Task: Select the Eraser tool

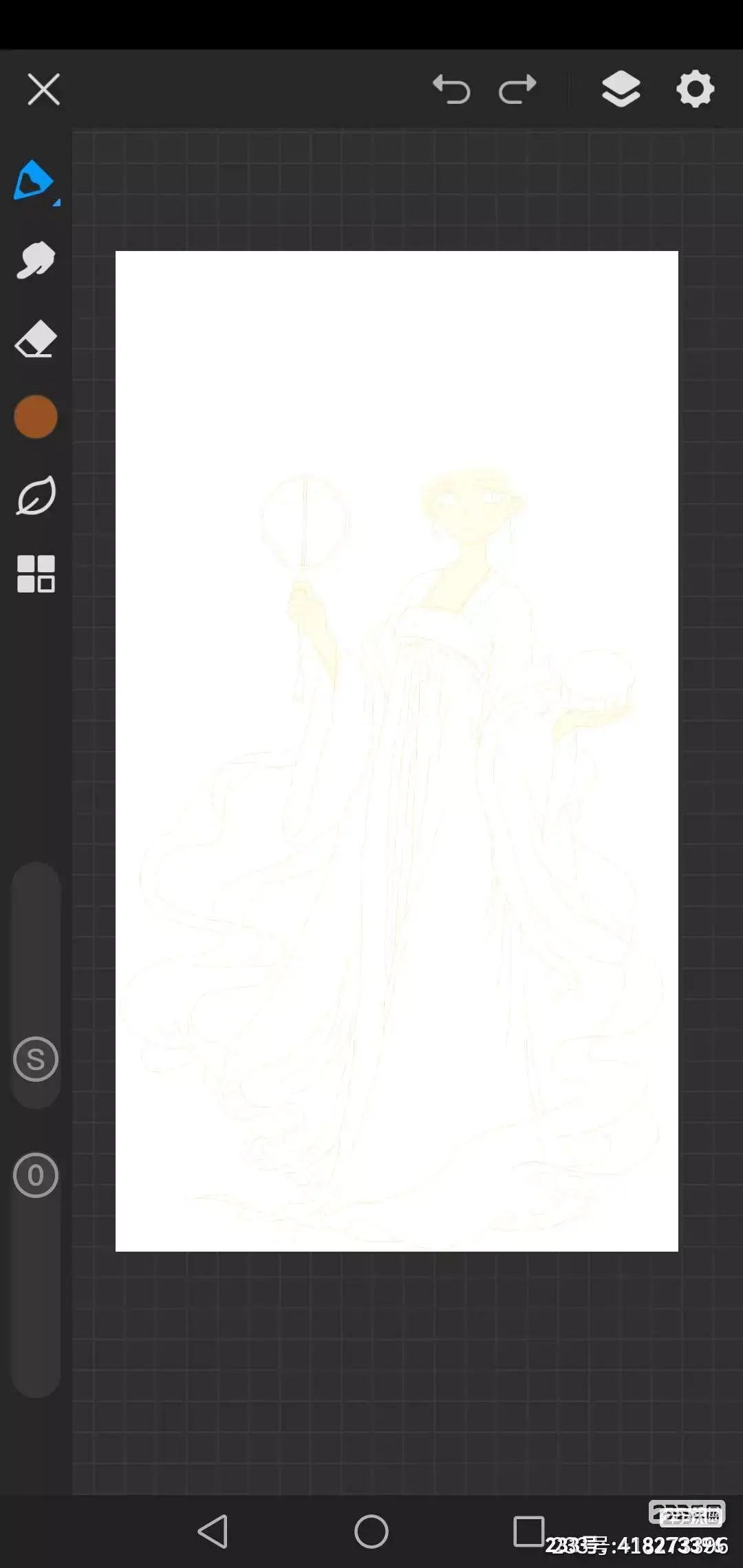Action: 35,338
